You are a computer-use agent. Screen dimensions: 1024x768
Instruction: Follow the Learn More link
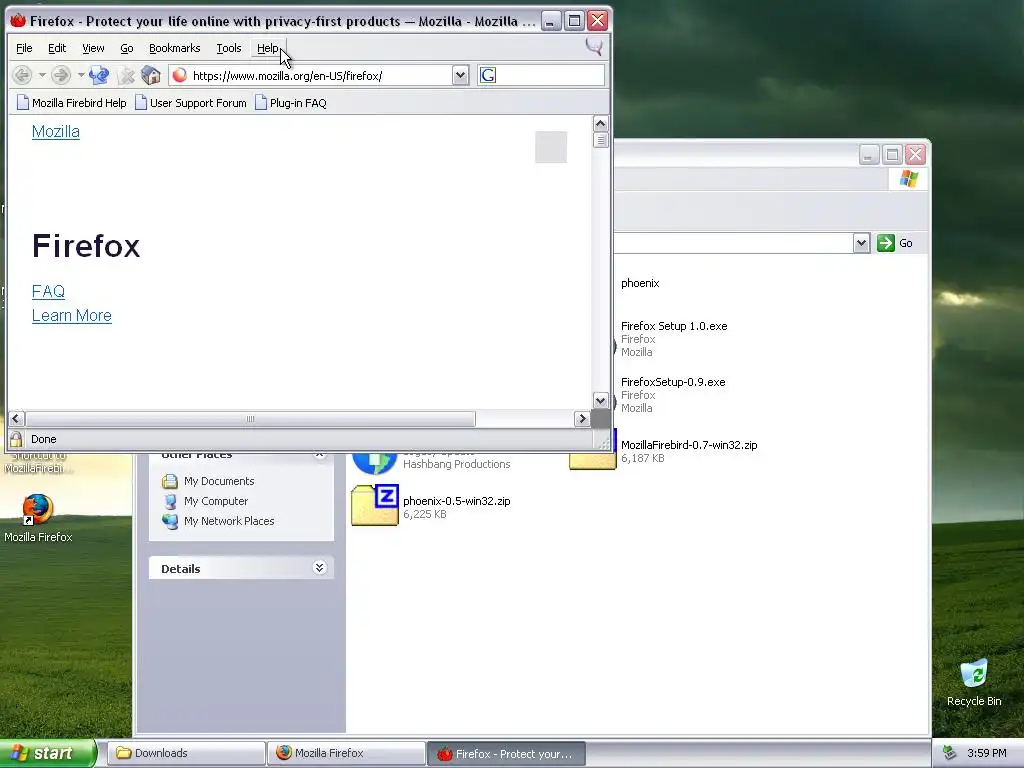click(x=72, y=315)
